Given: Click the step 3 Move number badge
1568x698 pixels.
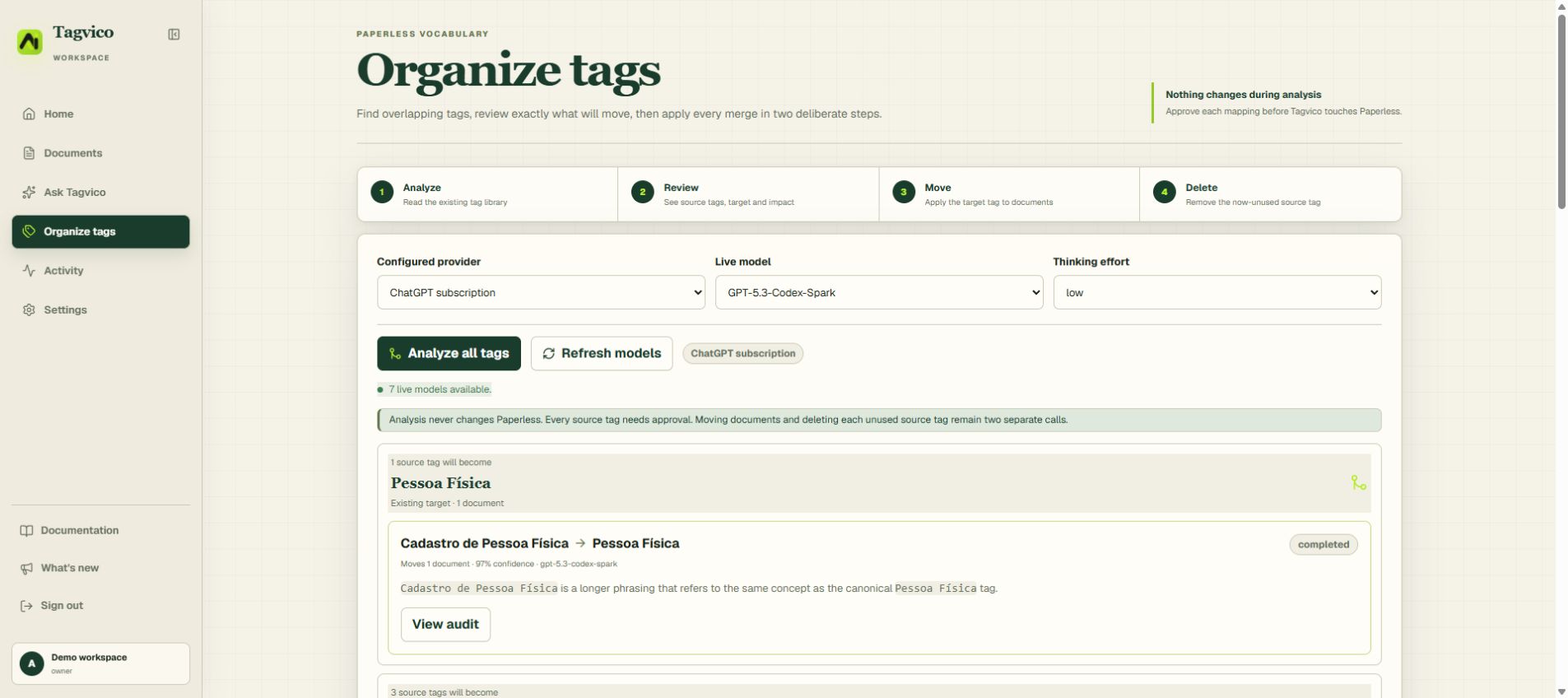Looking at the screenshot, I should tap(904, 193).
